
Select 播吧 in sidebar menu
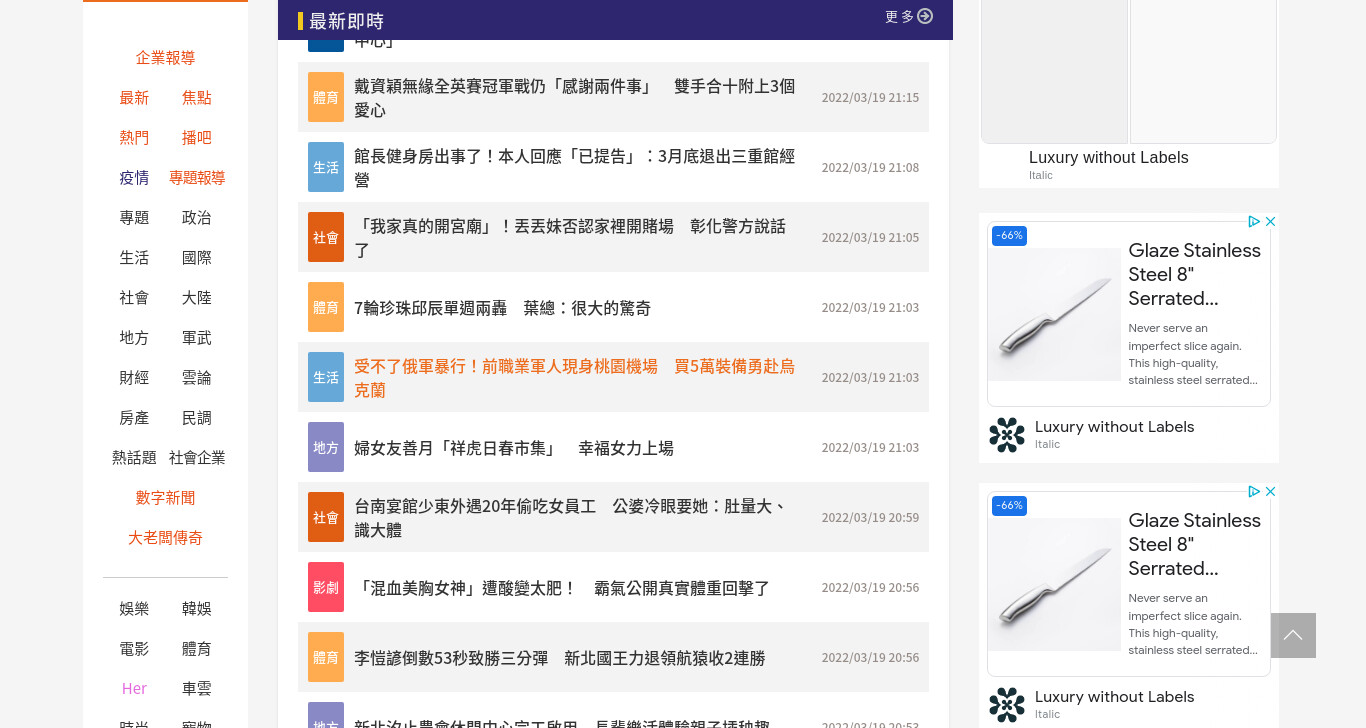tap(196, 138)
